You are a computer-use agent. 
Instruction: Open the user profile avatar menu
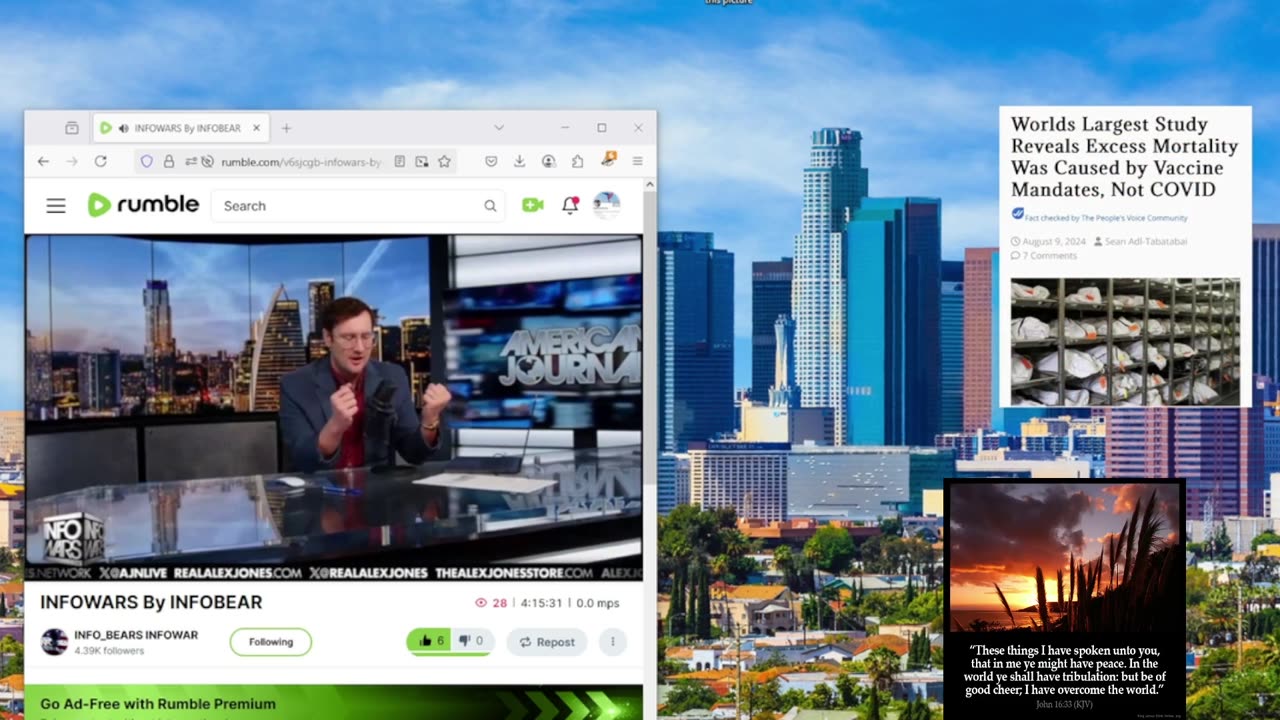tap(606, 205)
